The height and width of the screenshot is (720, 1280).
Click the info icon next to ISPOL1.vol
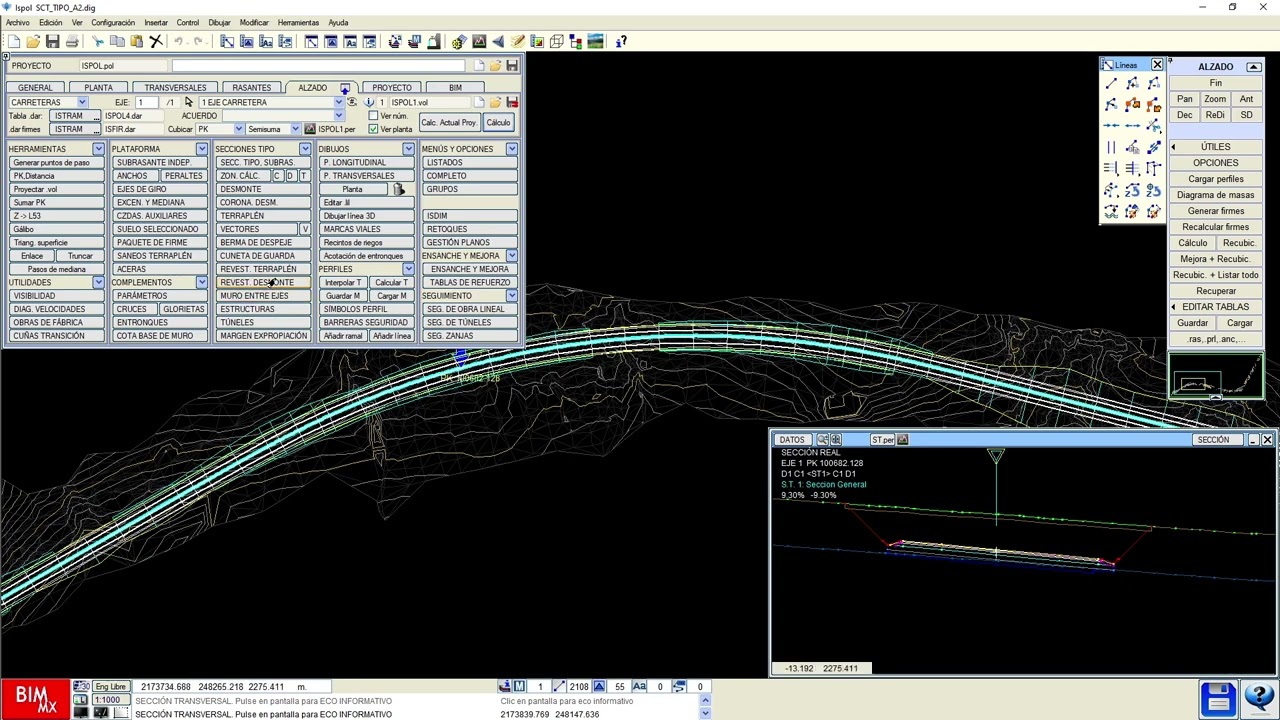pos(369,102)
